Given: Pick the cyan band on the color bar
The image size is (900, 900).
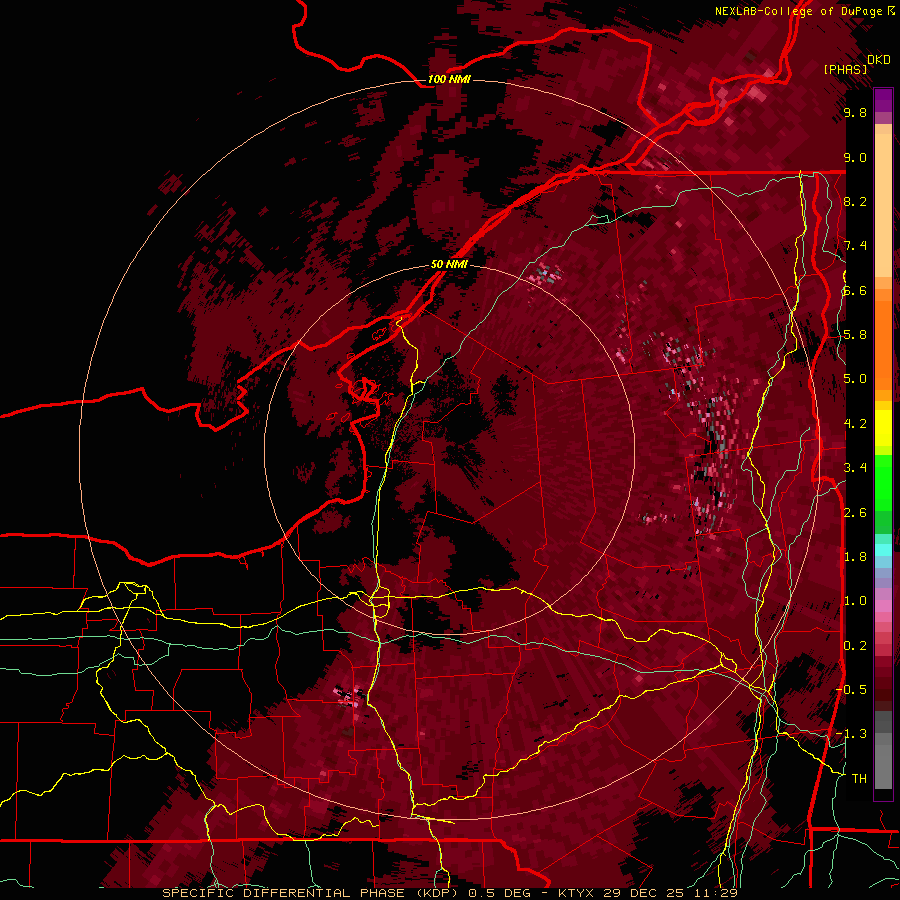Looking at the screenshot, I should pyautogui.click(x=883, y=550).
